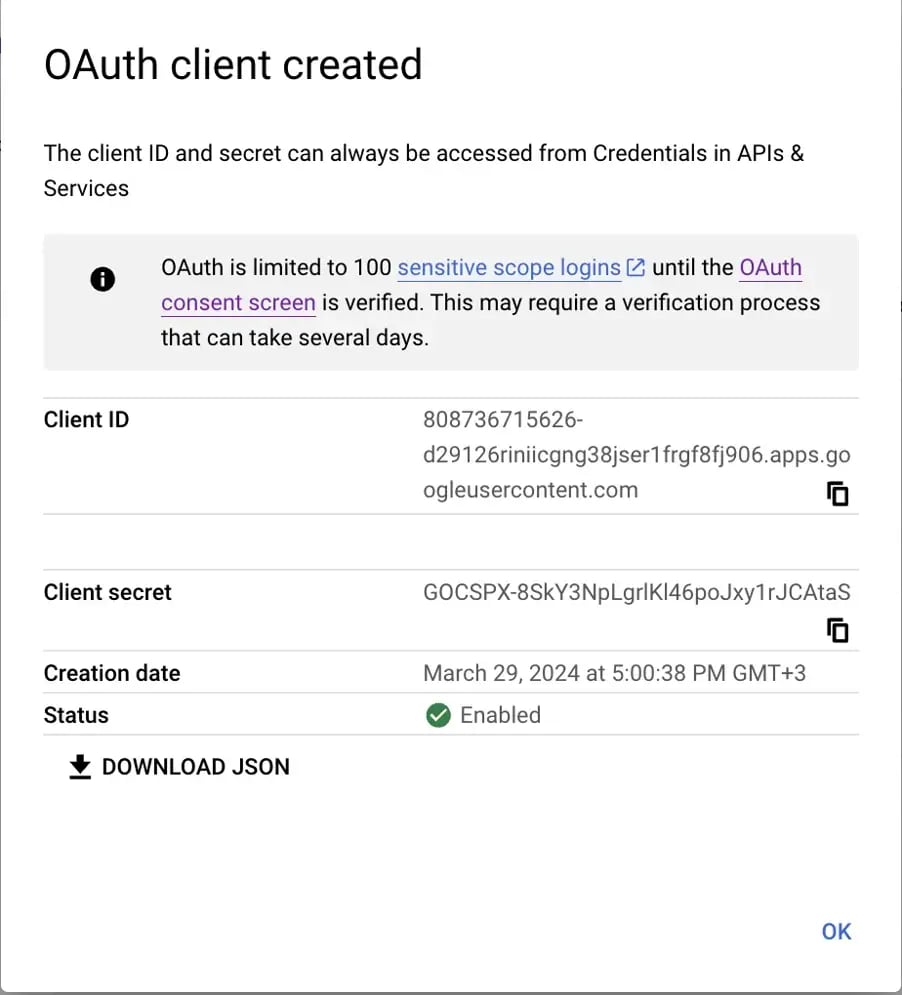
Task: Click the external-link icon after sensitive scope logins
Action: pos(635,268)
